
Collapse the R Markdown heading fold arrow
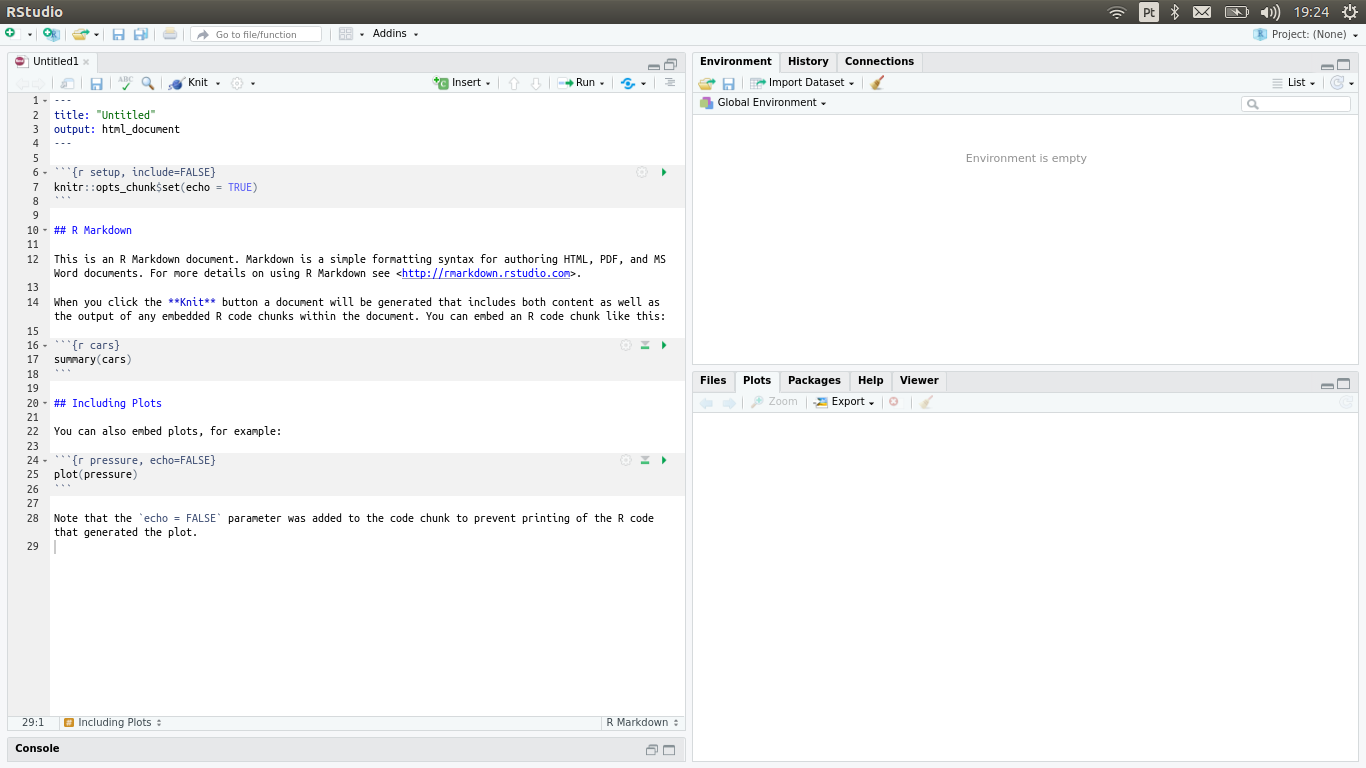[45, 231]
